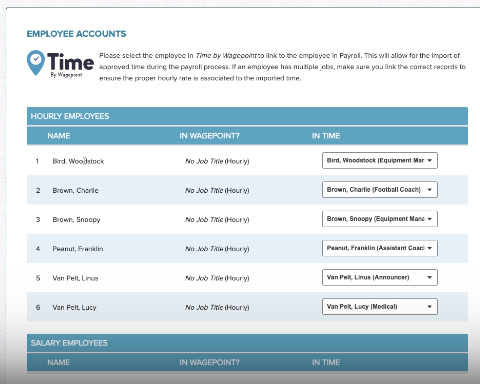Click In Wagepoint? header under Hourly Employees

point(209,136)
